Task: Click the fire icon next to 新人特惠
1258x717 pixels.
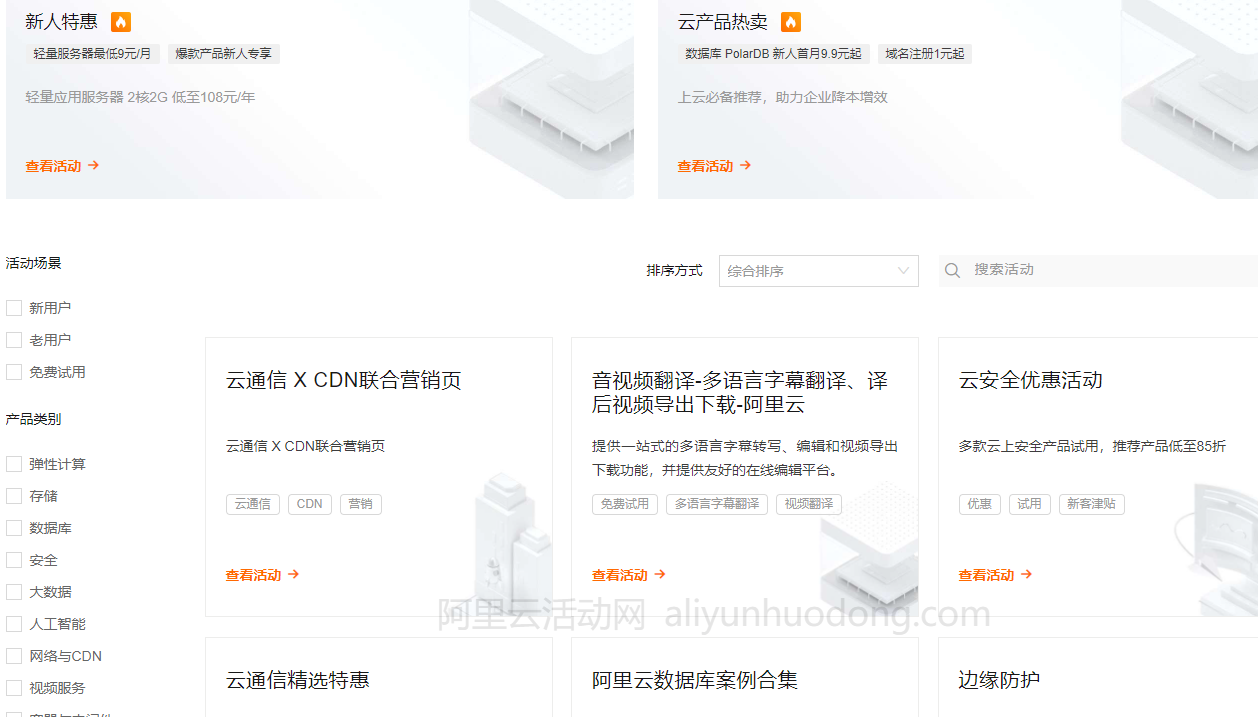Action: click(121, 22)
